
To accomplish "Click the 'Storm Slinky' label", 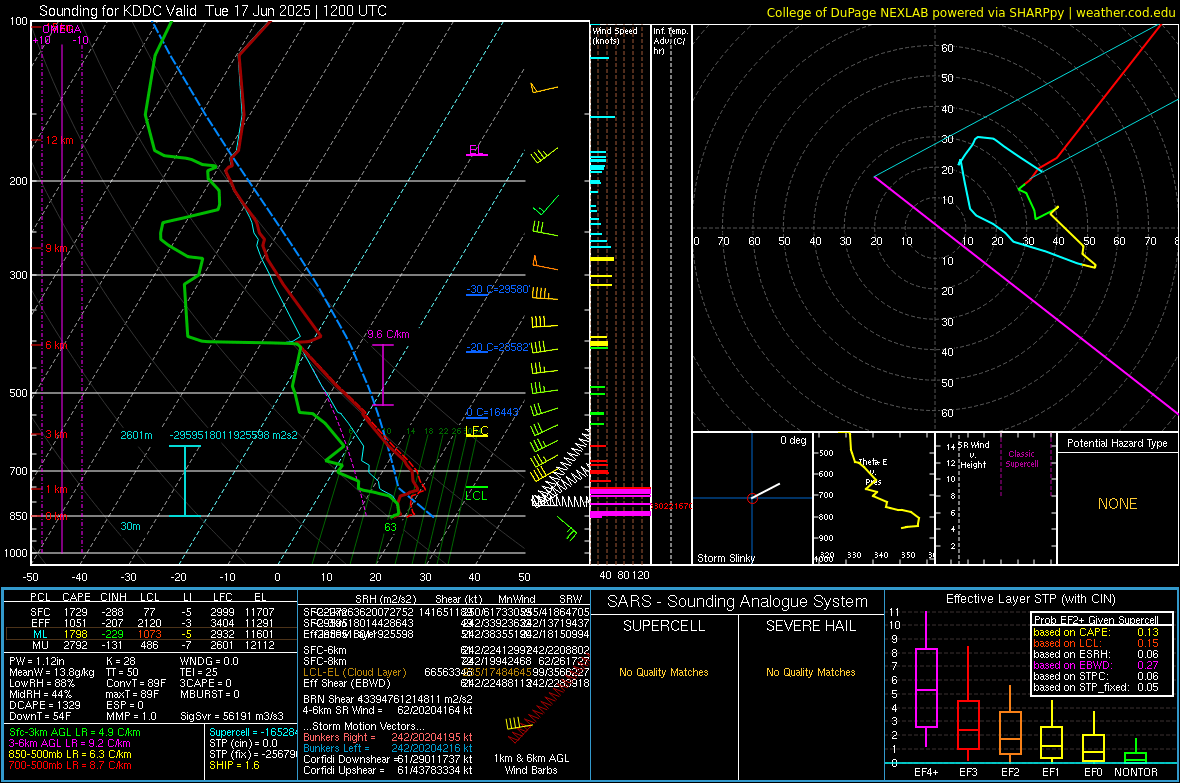I will coord(725,558).
